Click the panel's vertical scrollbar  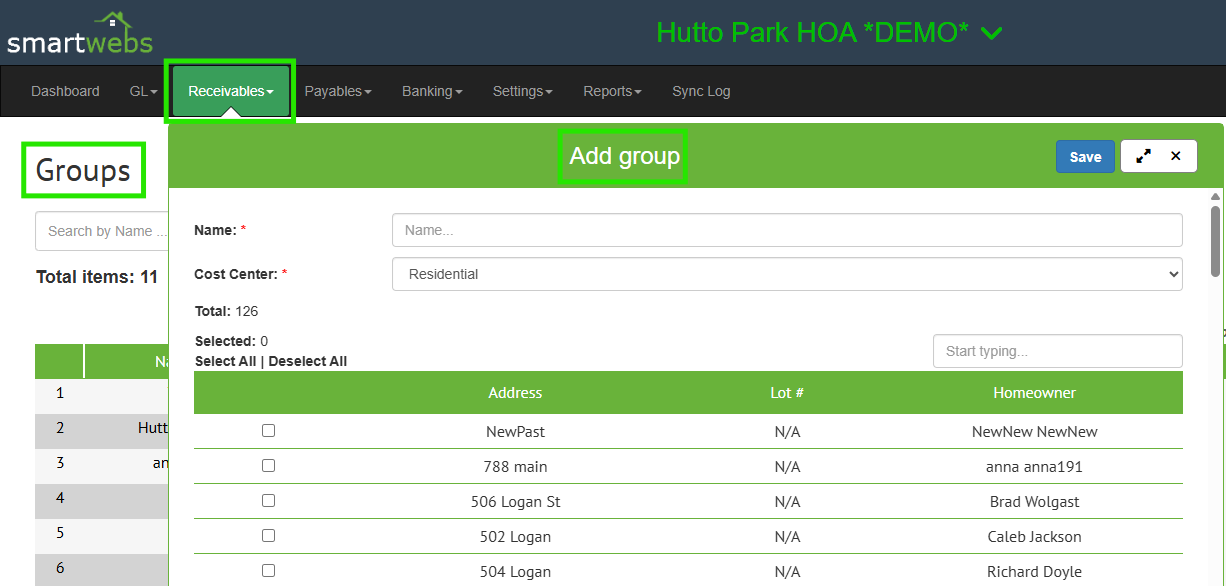[1215, 240]
